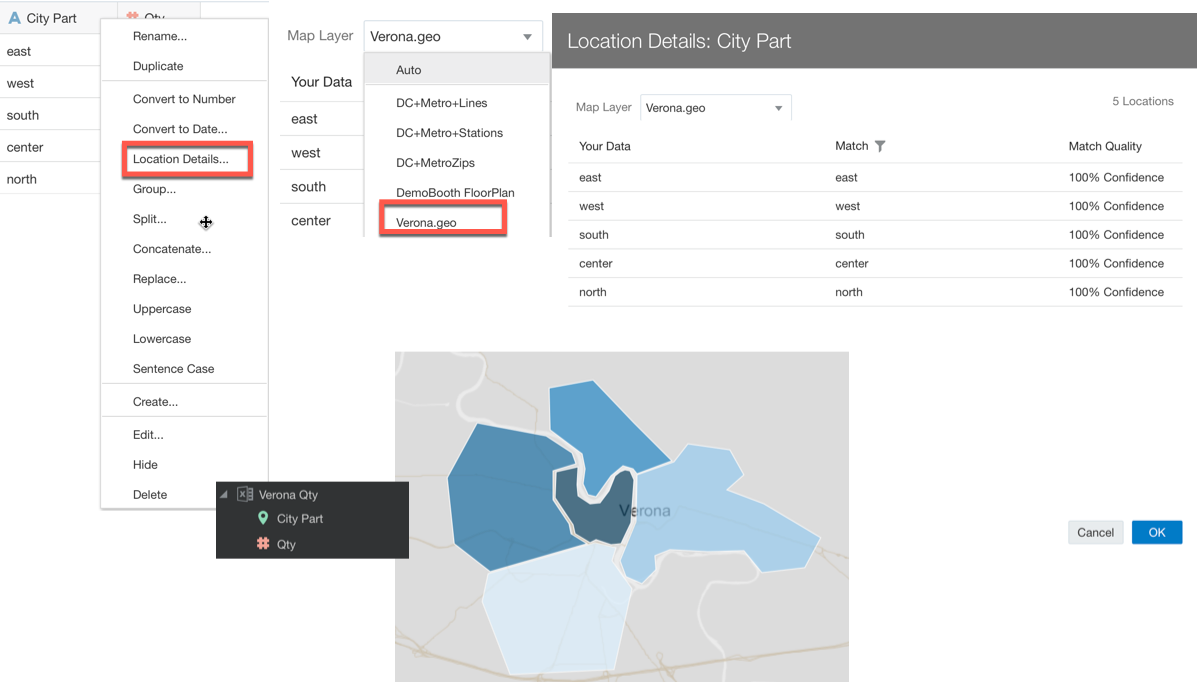Click the OK button
Screen dimensions: 1197x682
1157,532
